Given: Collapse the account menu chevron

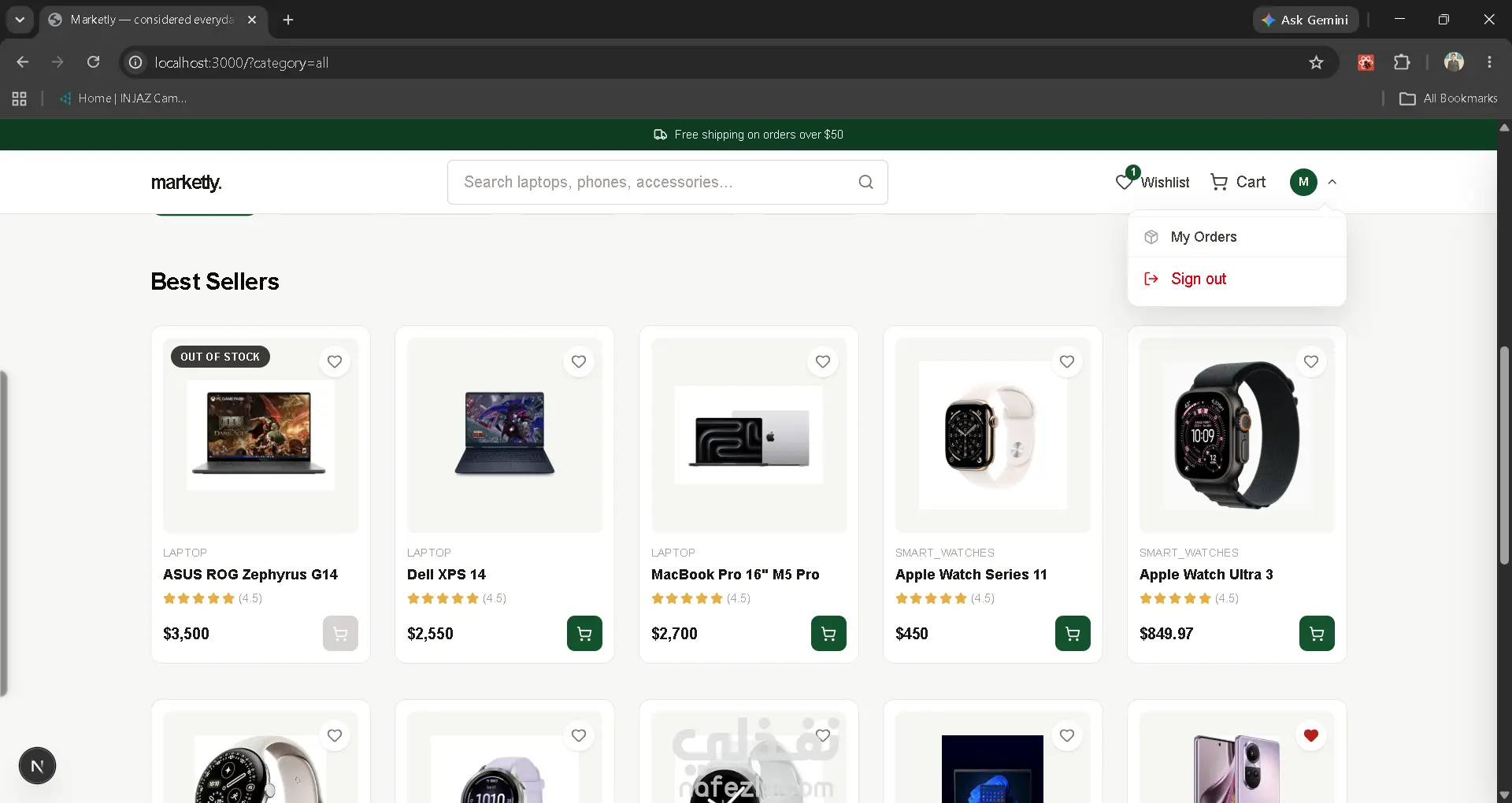Looking at the screenshot, I should (x=1332, y=182).
